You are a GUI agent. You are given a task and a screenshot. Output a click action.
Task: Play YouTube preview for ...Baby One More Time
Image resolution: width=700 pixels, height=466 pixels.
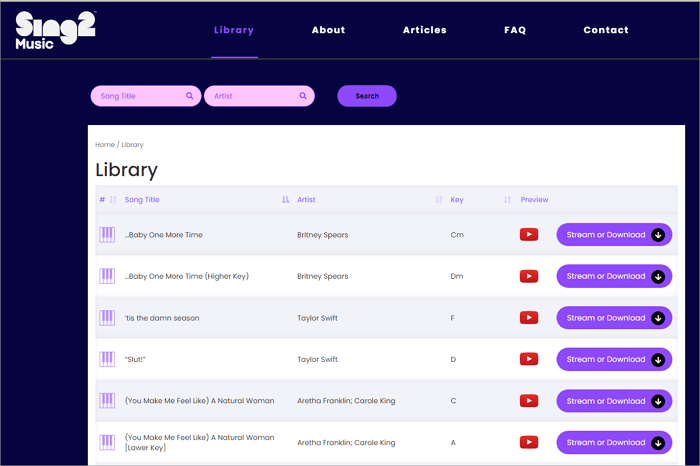click(529, 235)
